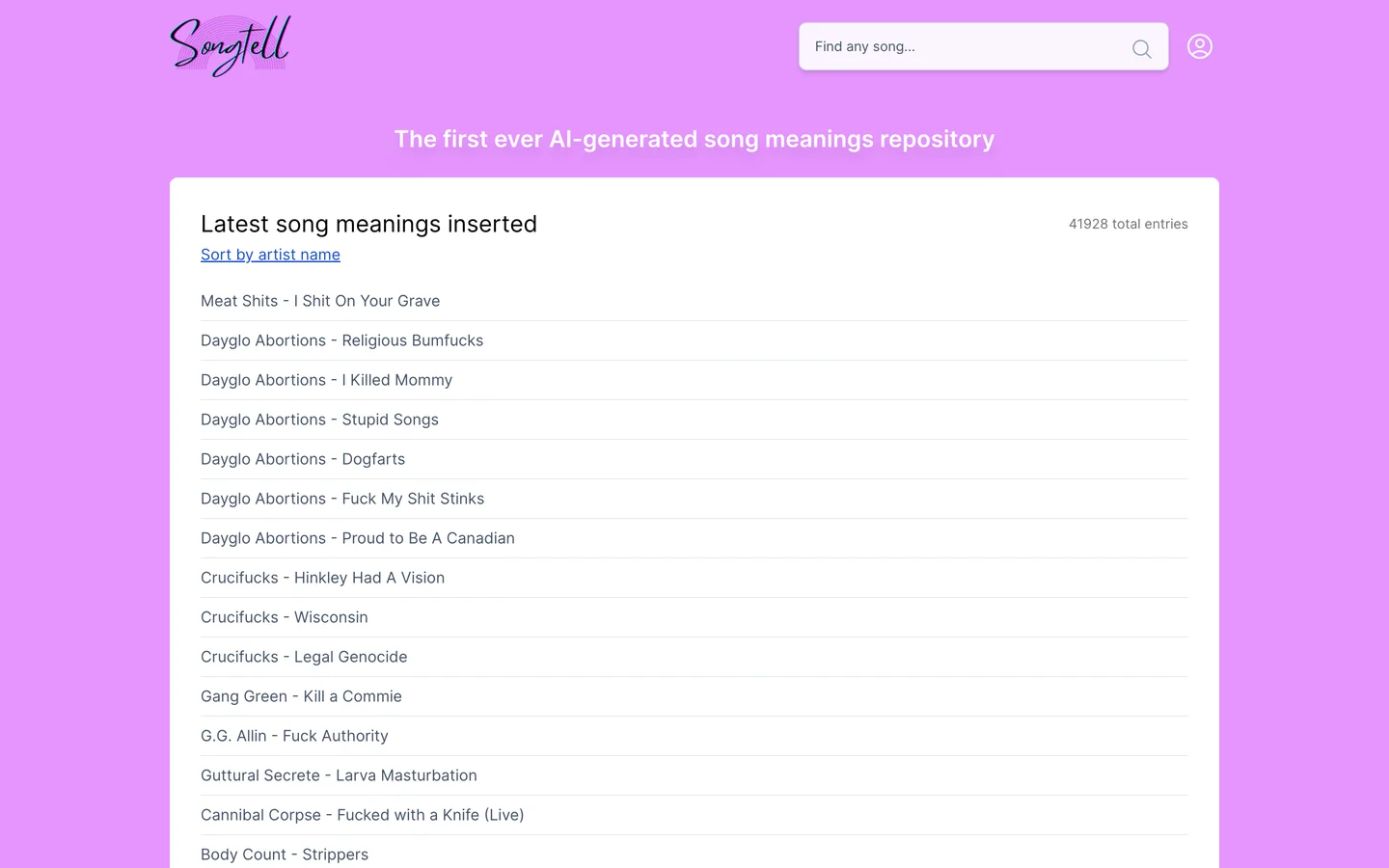Open 'Meat Shits - I Shit On Your Grave'
Image resolution: width=1389 pixels, height=868 pixels.
[x=320, y=301]
